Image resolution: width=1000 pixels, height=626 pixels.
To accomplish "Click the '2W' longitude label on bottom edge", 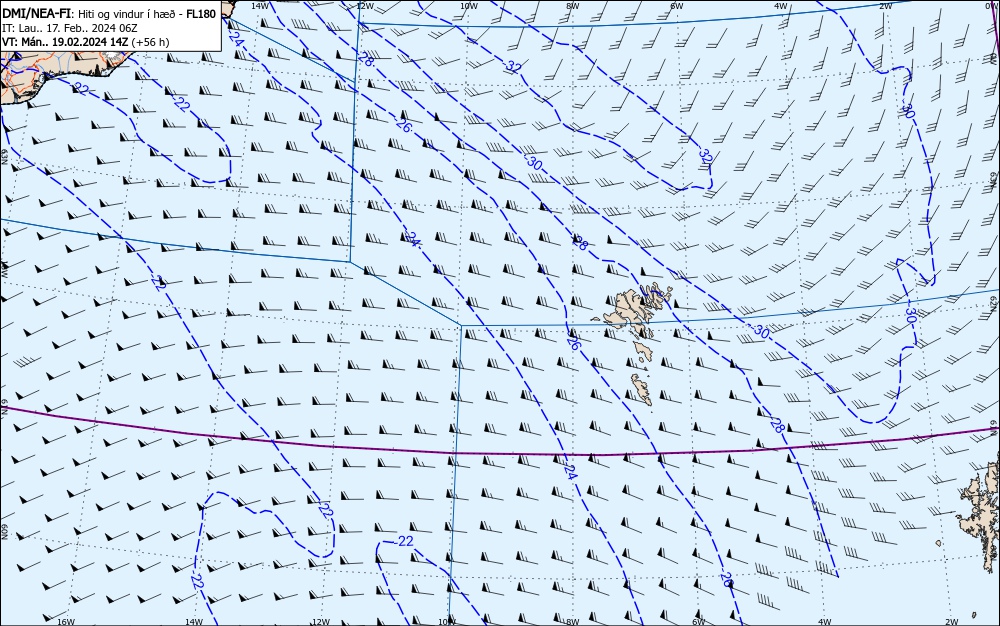I will point(952,622).
